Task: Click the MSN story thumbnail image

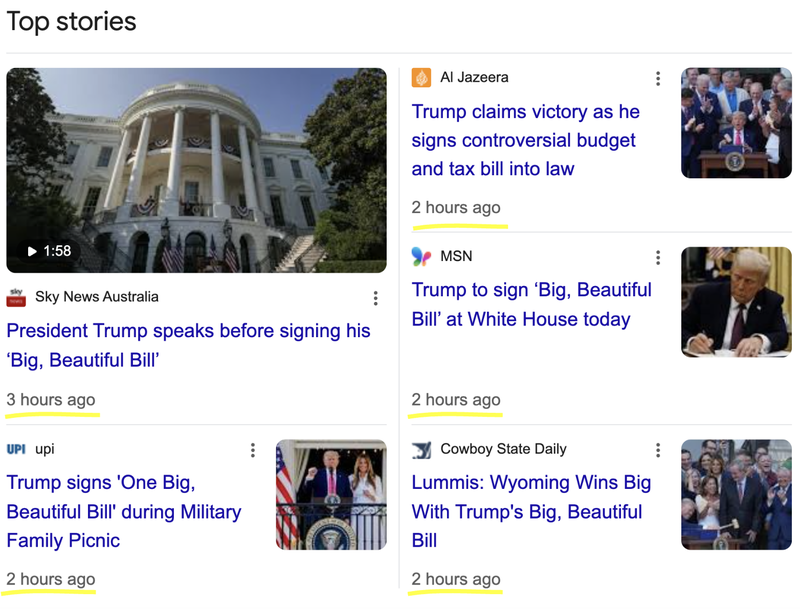Action: pyautogui.click(x=736, y=302)
